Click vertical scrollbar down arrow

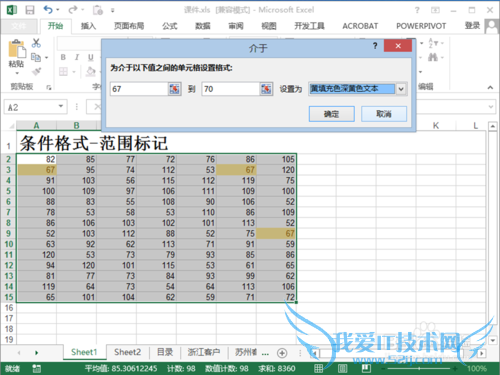click(x=493, y=340)
